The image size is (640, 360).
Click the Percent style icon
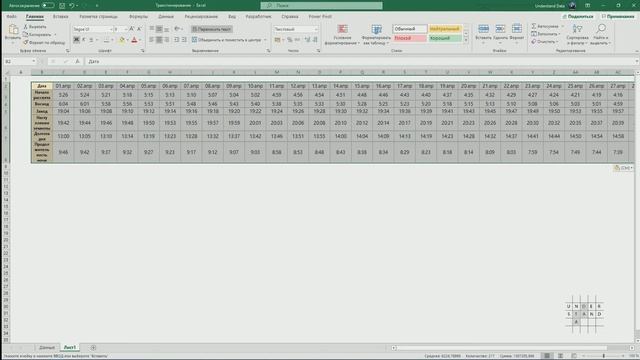(290, 40)
